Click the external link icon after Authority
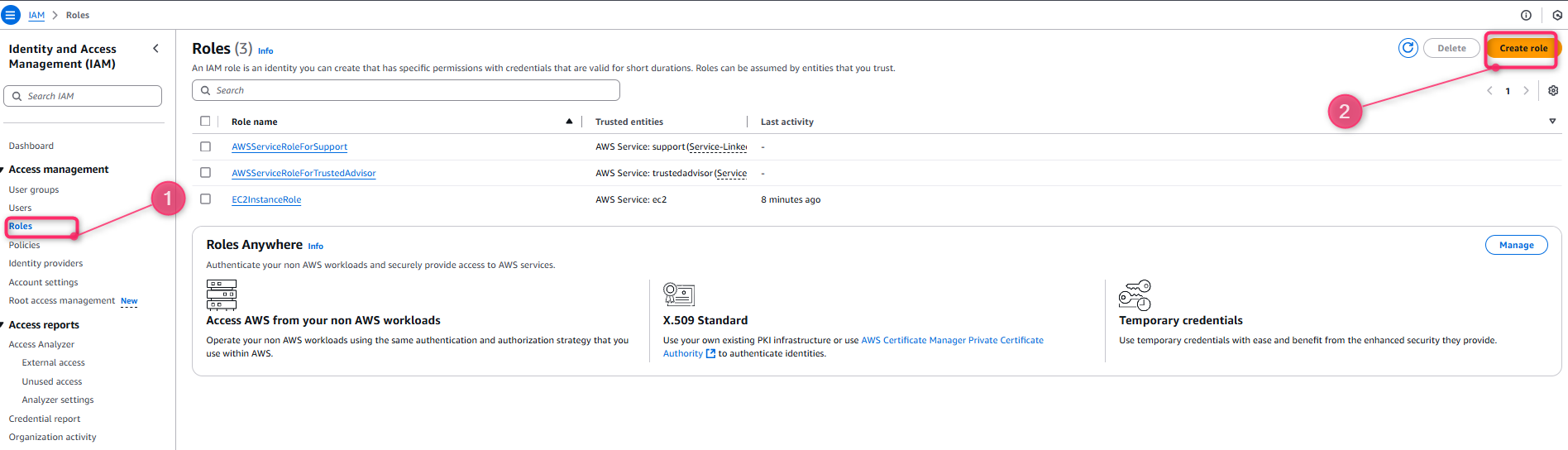 [710, 353]
